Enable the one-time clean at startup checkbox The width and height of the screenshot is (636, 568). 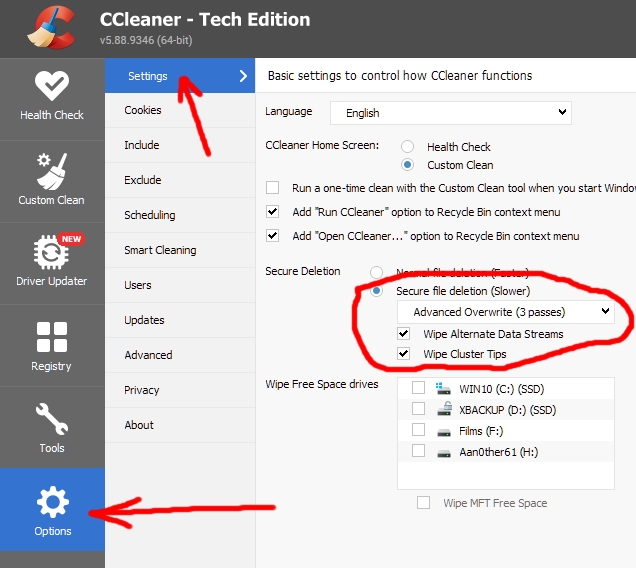click(273, 188)
